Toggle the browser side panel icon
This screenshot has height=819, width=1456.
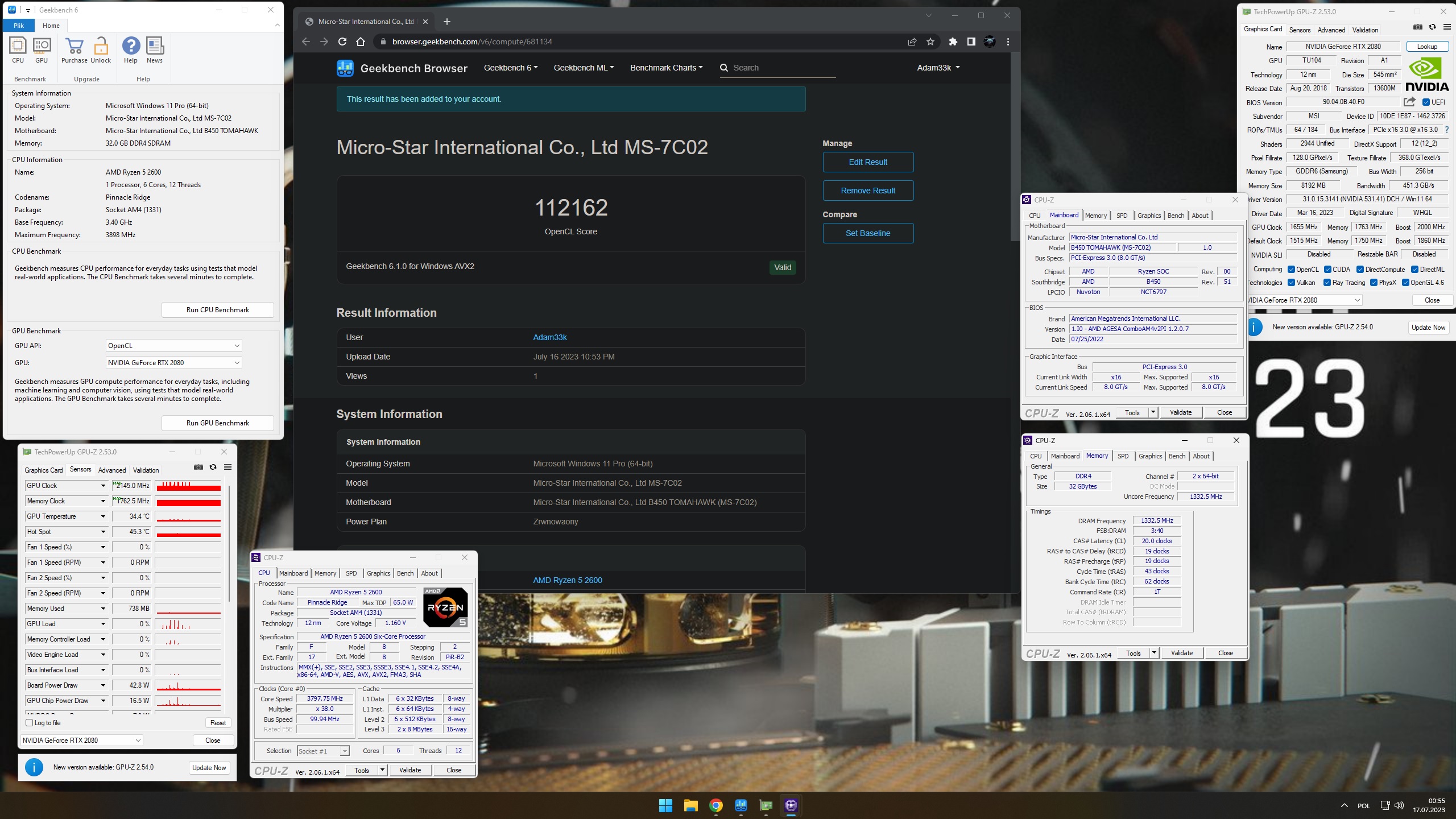click(x=971, y=42)
